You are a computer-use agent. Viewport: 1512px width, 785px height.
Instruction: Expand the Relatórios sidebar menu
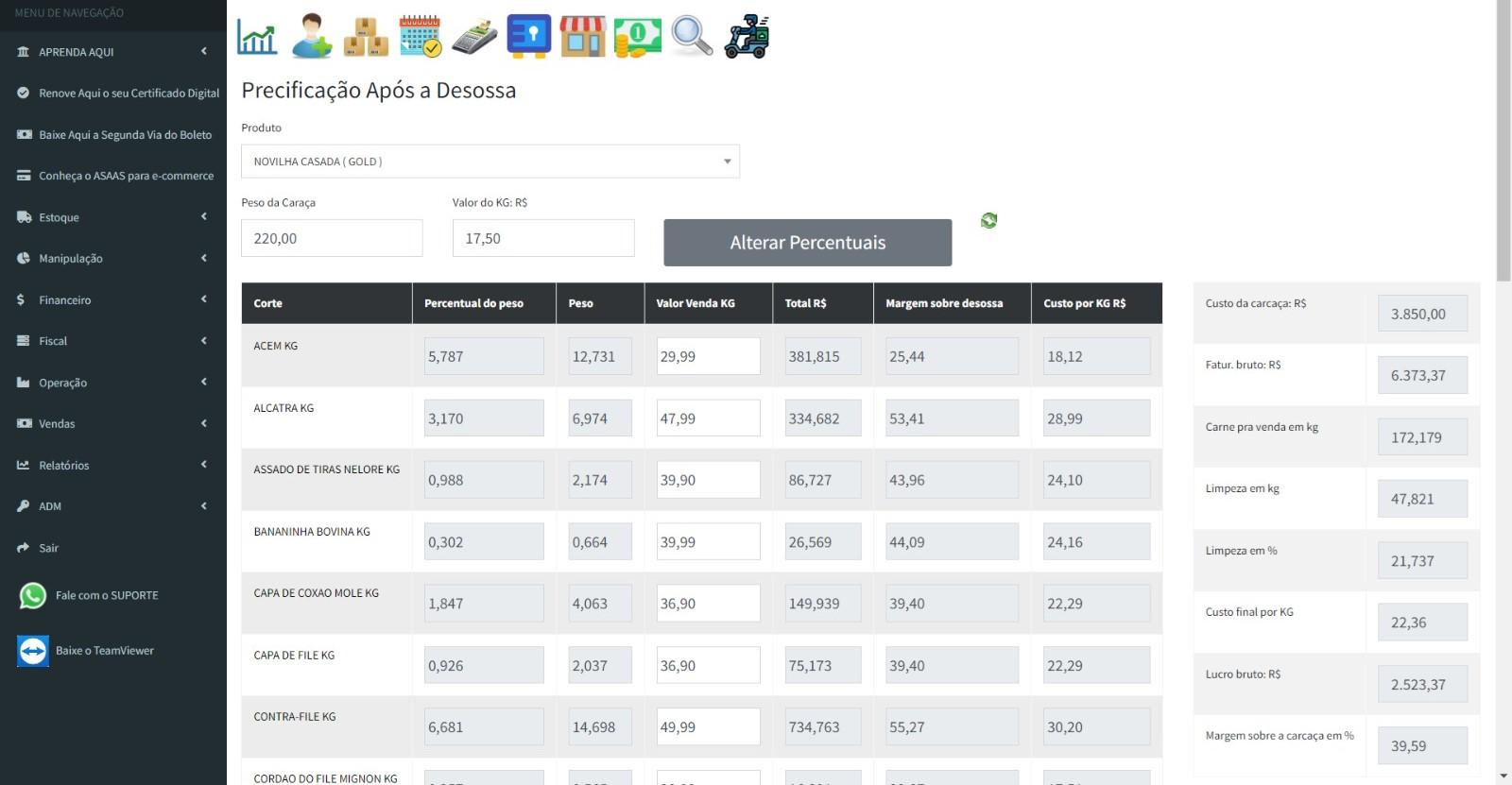point(112,466)
